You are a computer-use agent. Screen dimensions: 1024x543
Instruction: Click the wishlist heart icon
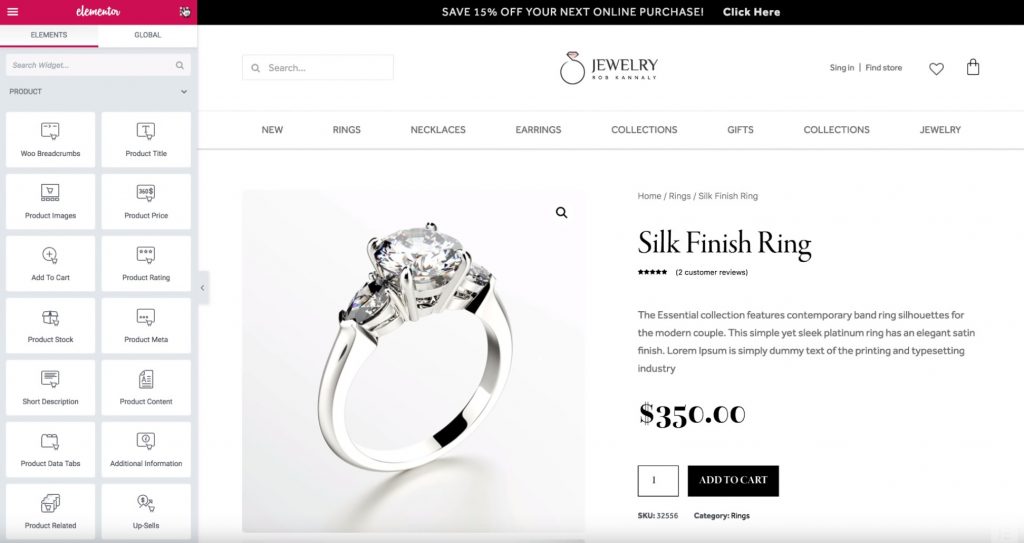pos(936,68)
